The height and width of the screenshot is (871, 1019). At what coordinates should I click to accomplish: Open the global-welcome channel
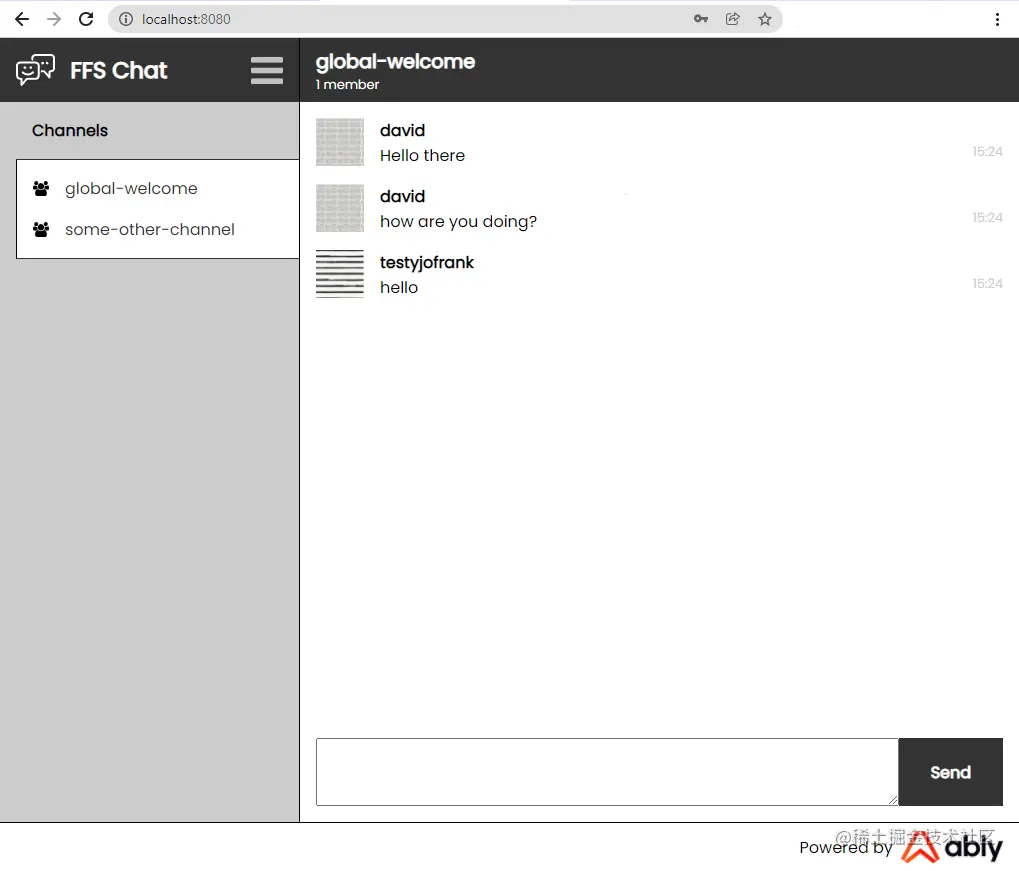tap(131, 188)
